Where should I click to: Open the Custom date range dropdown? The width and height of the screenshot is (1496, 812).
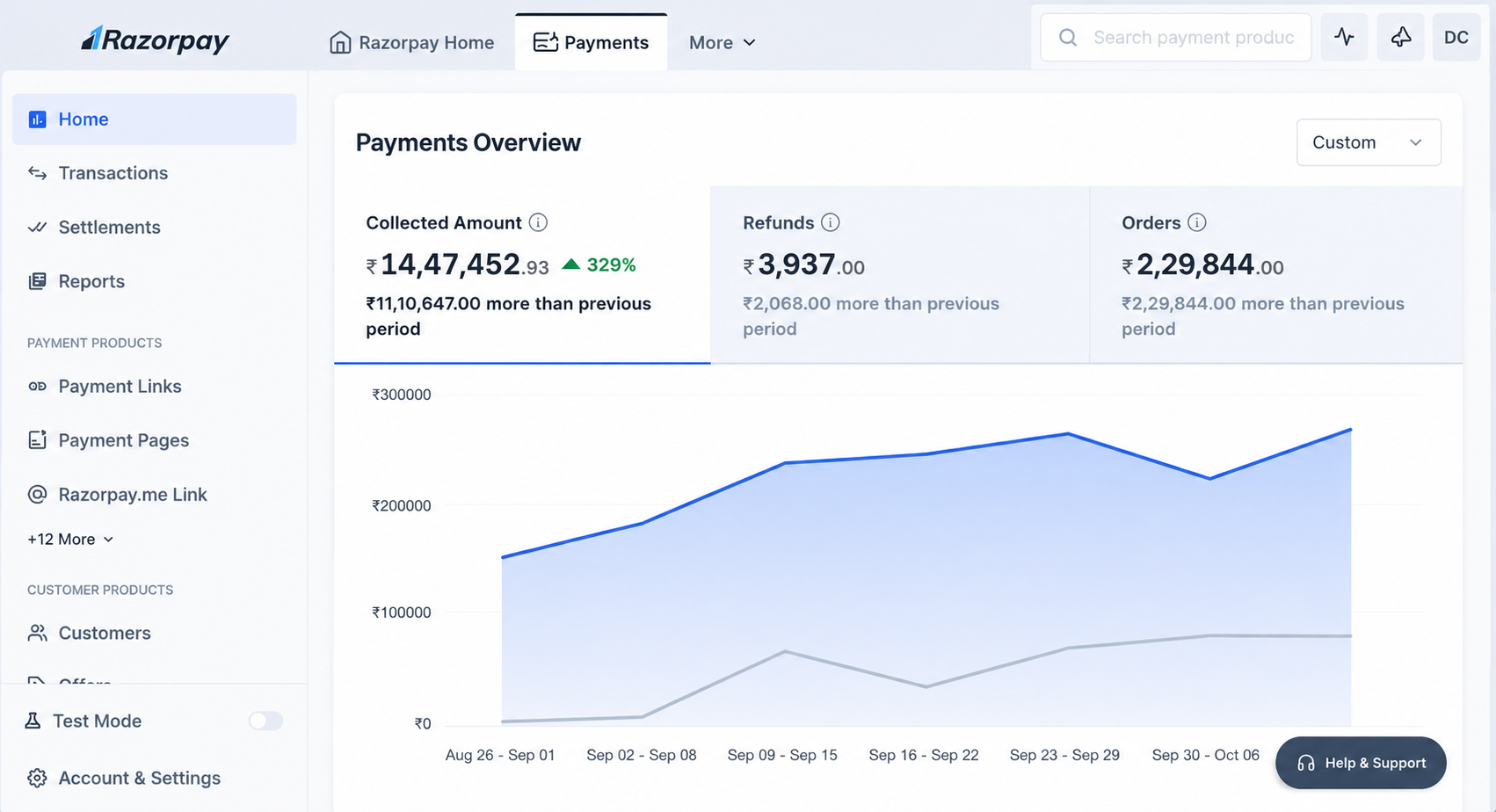point(1369,142)
